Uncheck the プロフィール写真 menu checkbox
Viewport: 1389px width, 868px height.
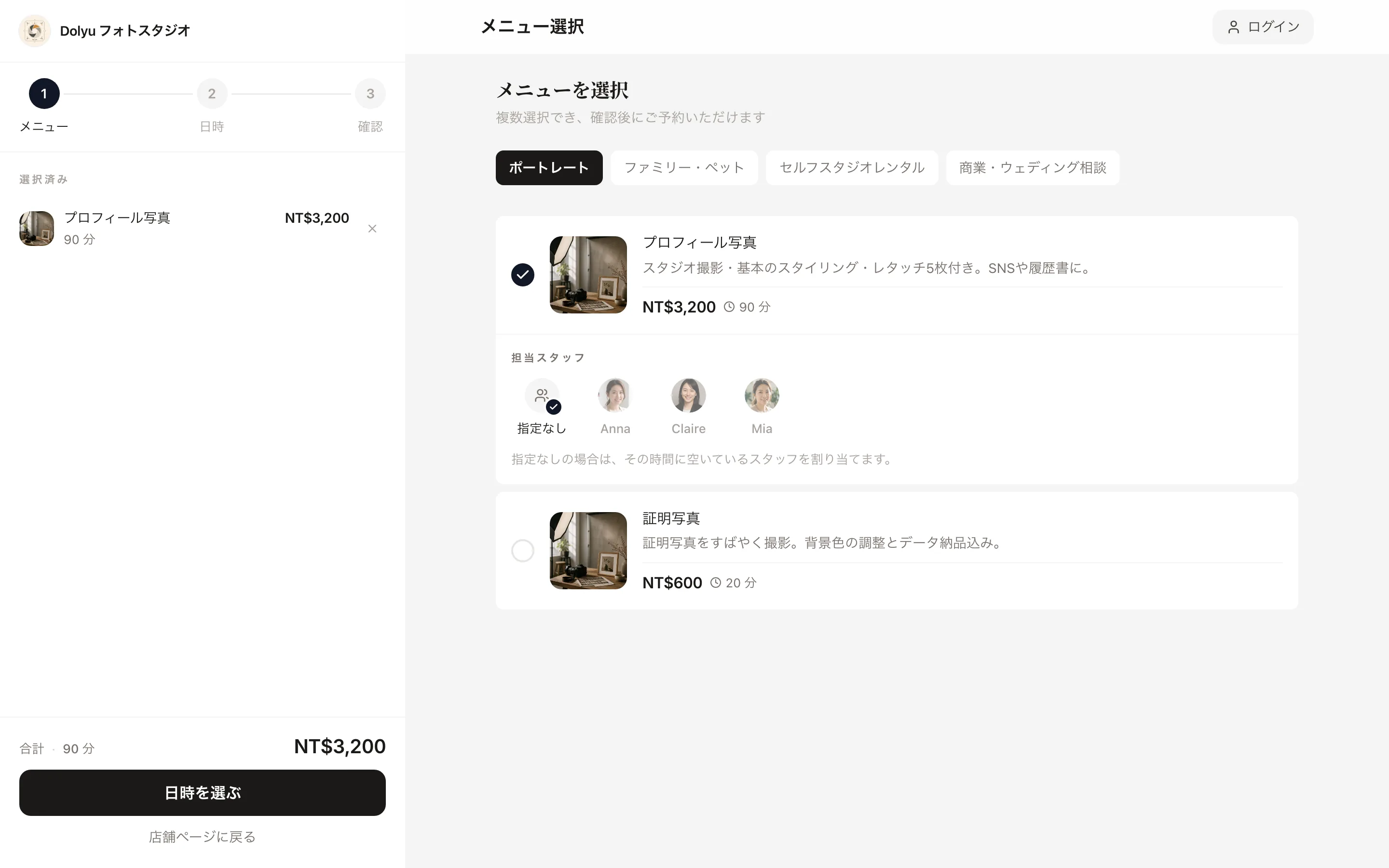tap(522, 275)
